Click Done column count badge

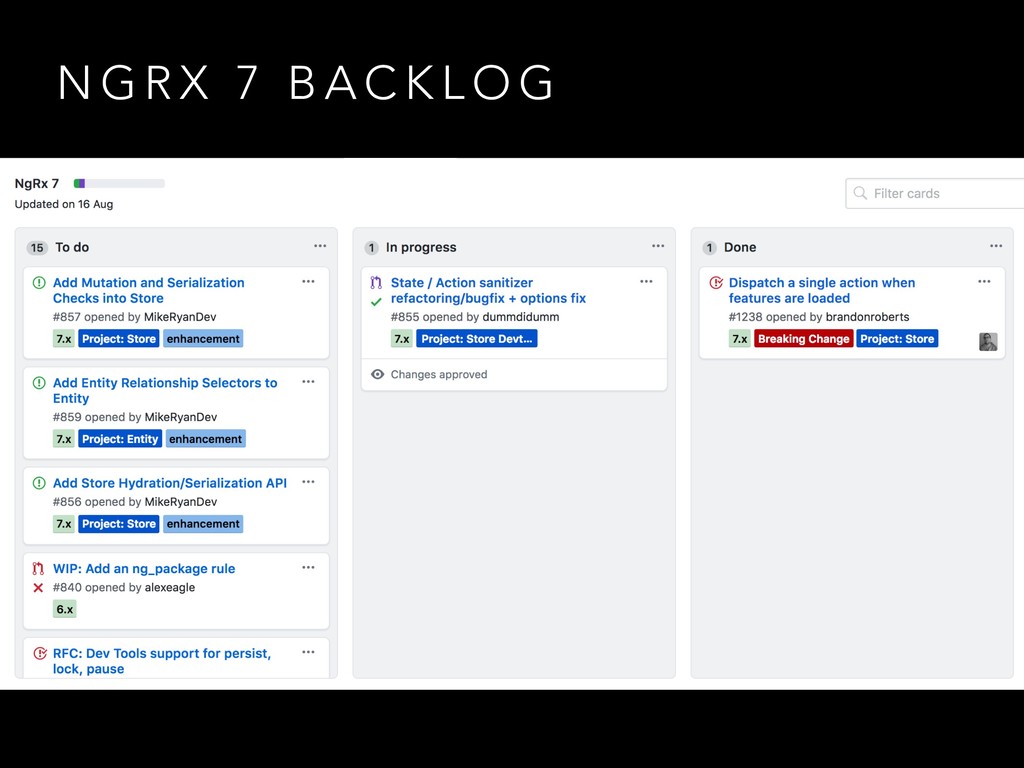[710, 248]
